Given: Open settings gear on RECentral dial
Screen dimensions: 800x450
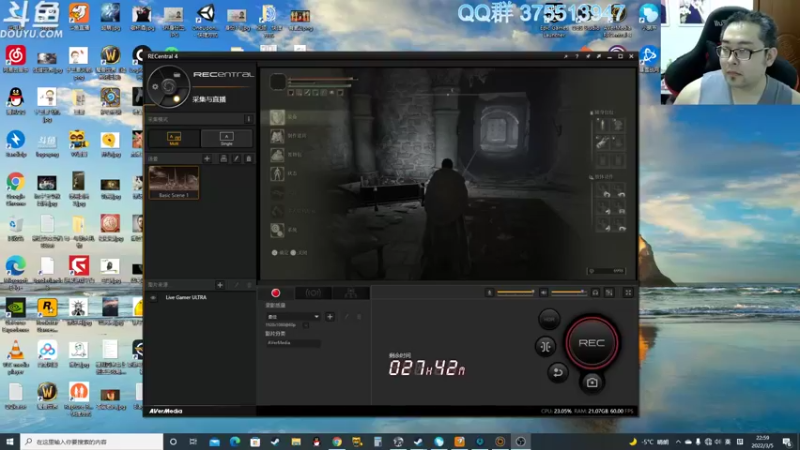Looking at the screenshot, I should click(156, 87).
